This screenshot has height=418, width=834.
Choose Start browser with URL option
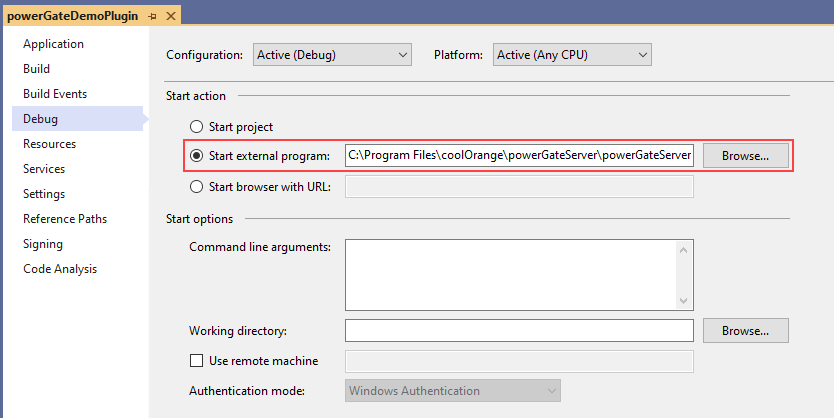pos(197,186)
